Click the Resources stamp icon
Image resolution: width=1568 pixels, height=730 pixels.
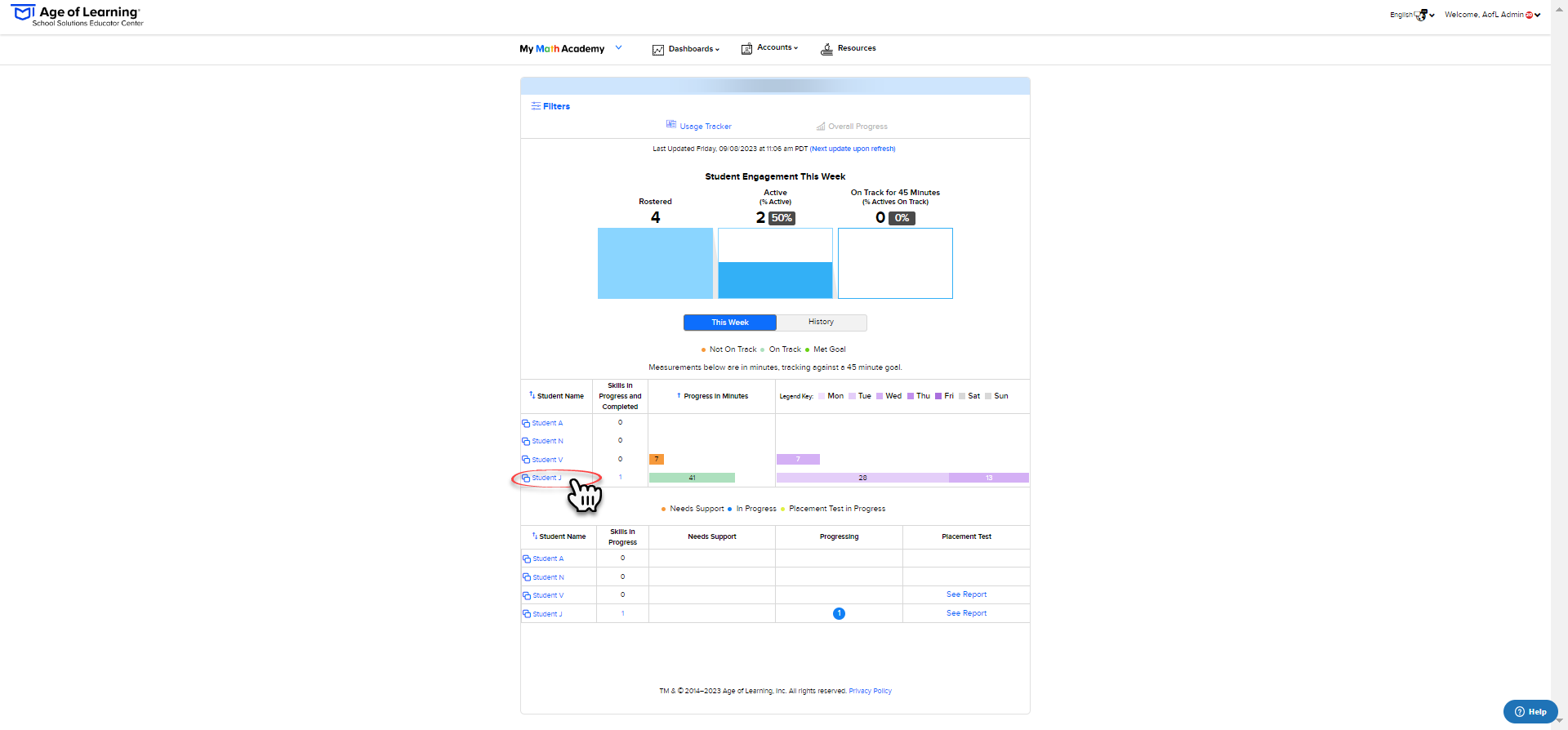(826, 49)
